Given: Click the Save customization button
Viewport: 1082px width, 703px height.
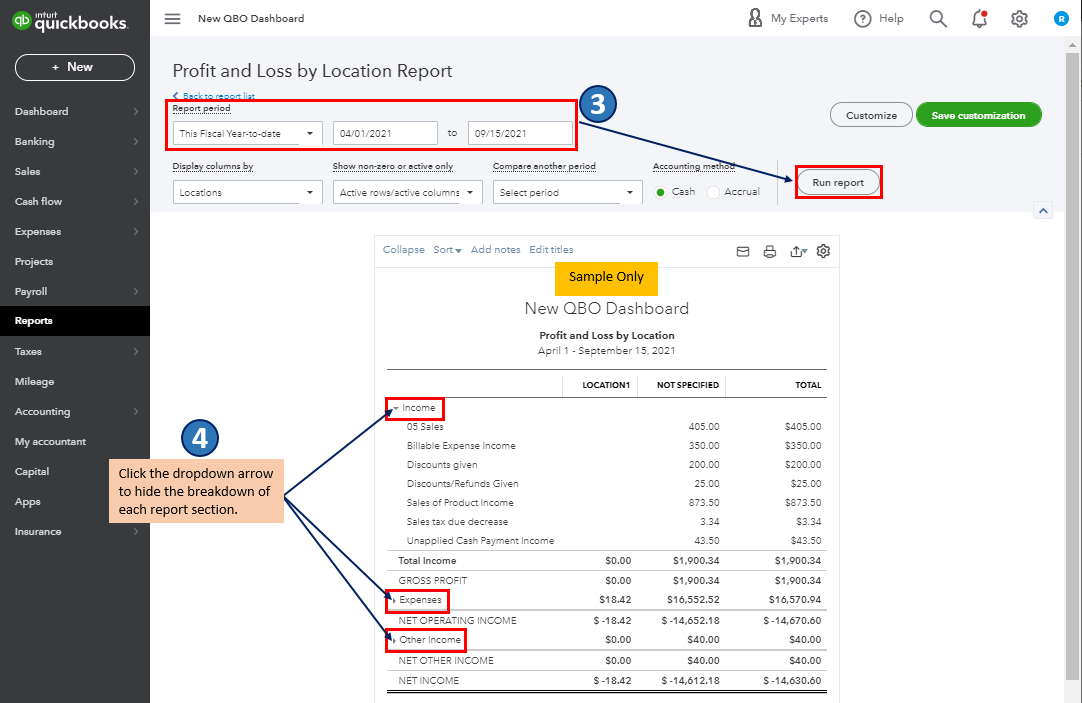Looking at the screenshot, I should (978, 115).
